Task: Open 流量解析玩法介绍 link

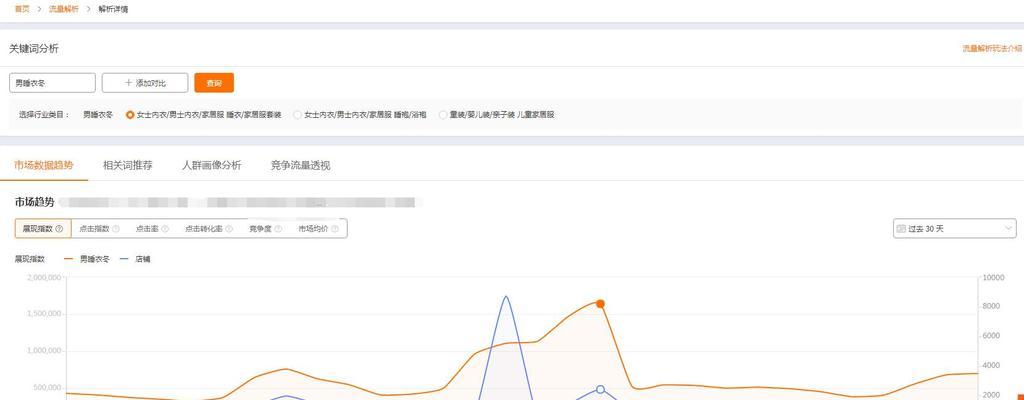Action: tap(992, 48)
